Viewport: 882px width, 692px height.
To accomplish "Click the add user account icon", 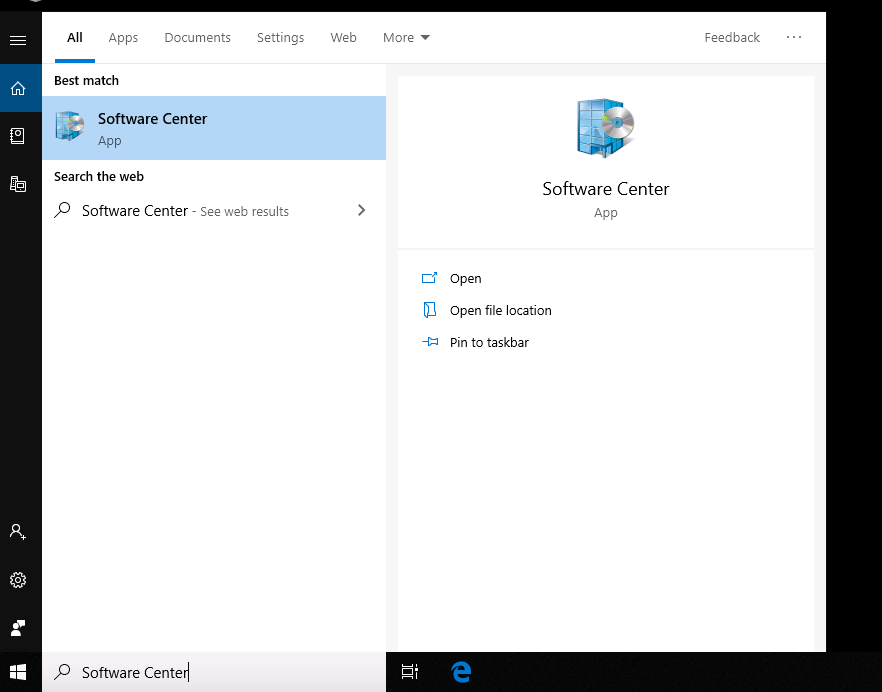I will click(x=18, y=532).
